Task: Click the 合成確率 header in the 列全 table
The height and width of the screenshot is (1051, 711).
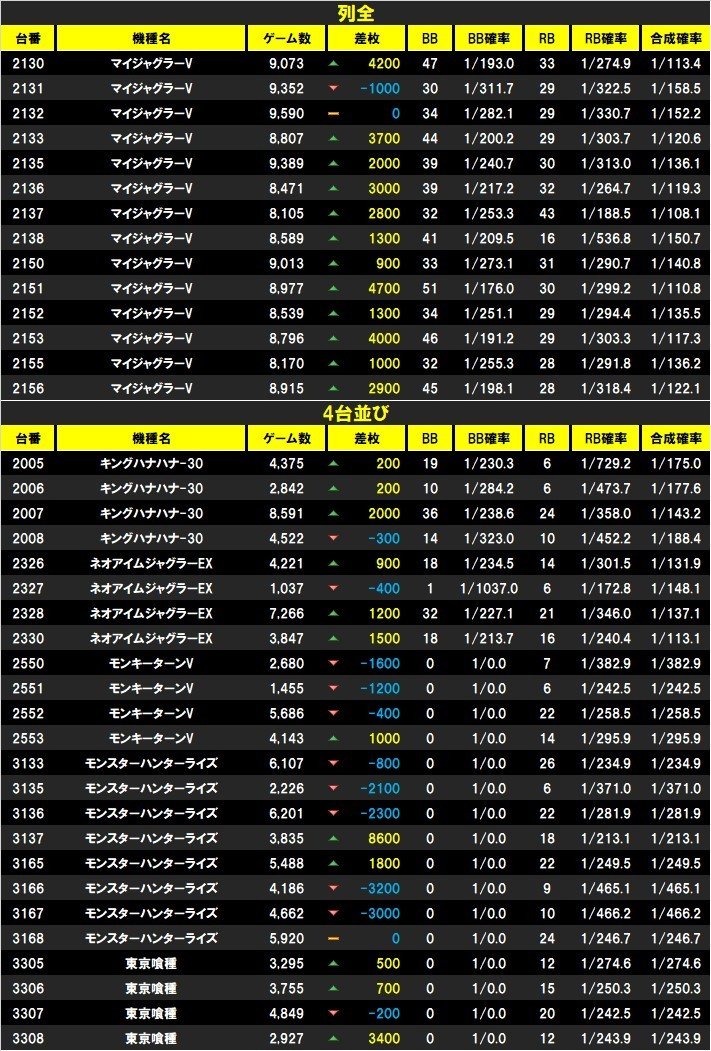Action: click(675, 38)
